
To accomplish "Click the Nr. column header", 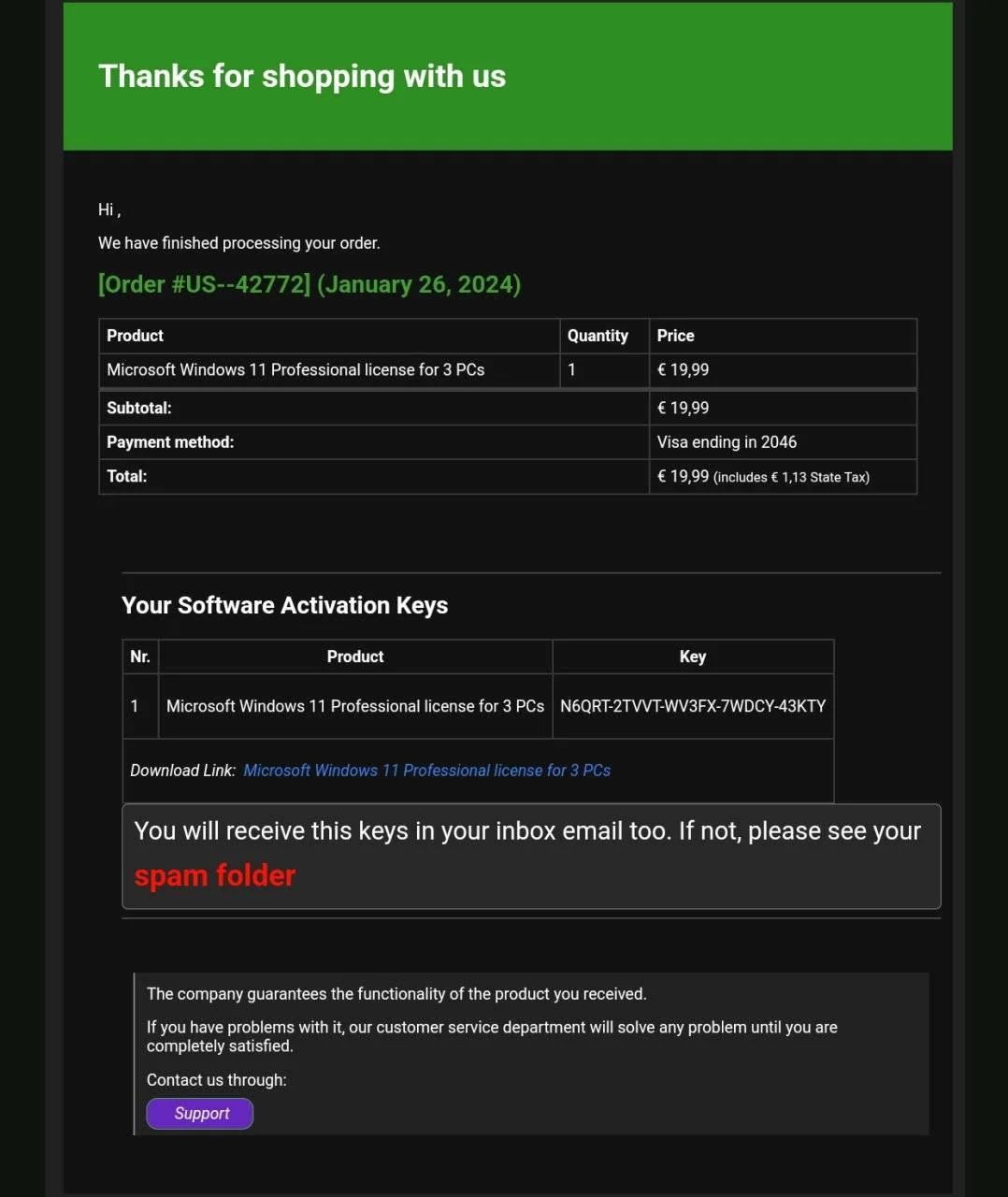I will pos(140,656).
